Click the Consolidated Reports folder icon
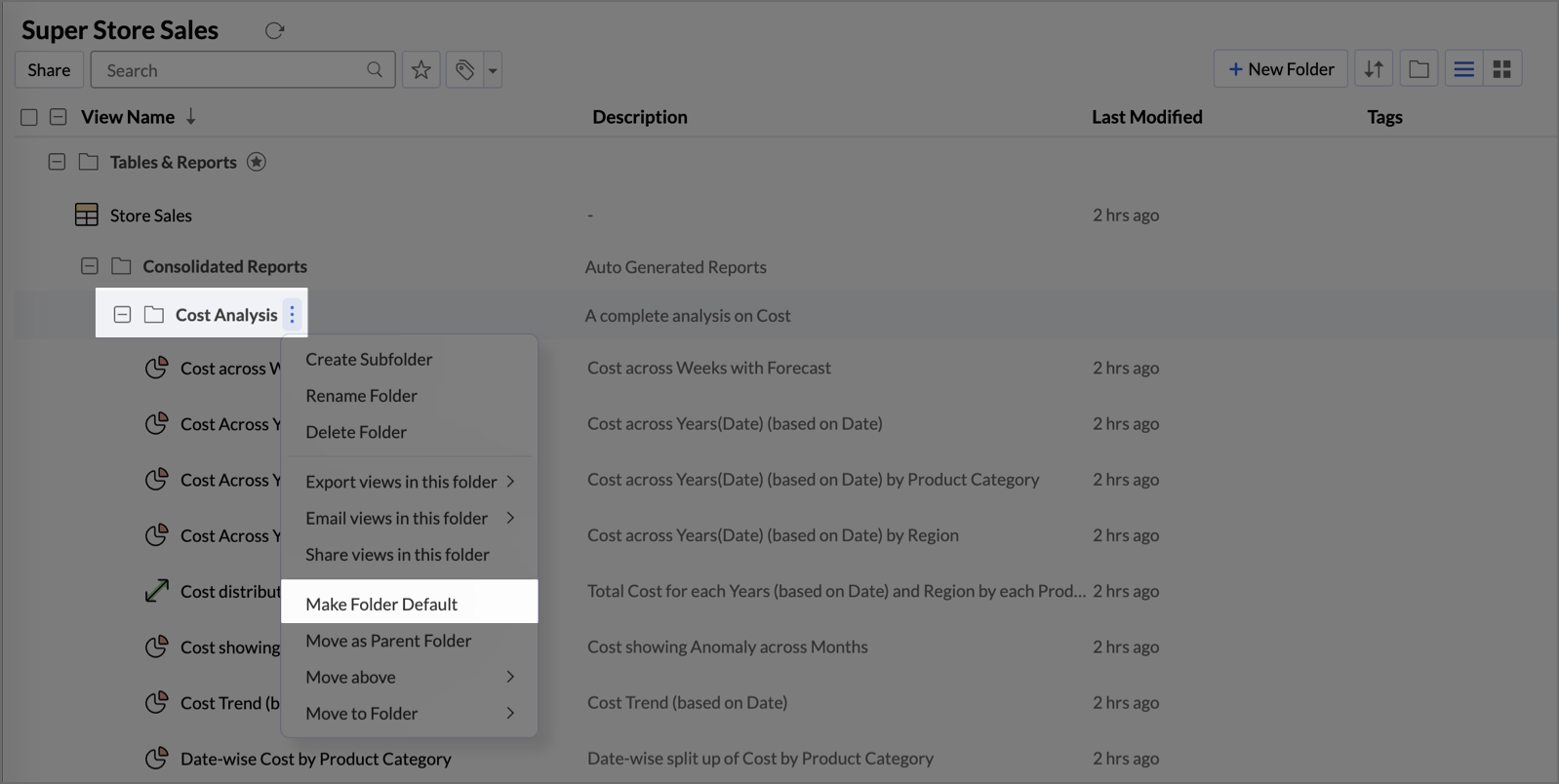 [x=121, y=266]
